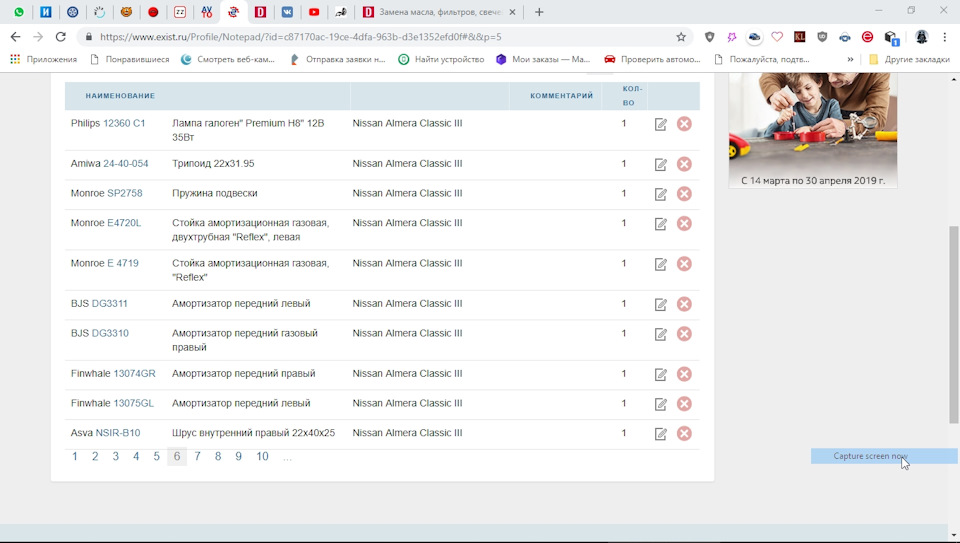Go back to the previous page

16,37
